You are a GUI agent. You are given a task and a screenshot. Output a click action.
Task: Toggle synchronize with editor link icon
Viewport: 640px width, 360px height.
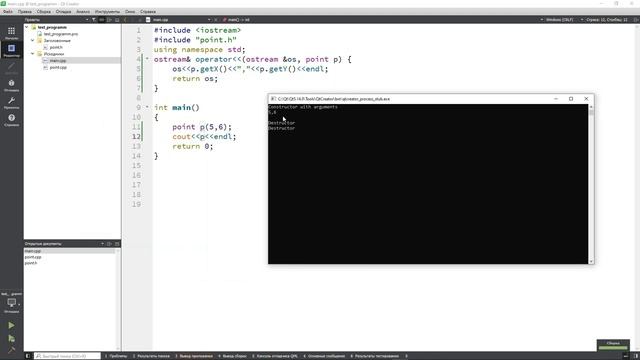(x=102, y=20)
